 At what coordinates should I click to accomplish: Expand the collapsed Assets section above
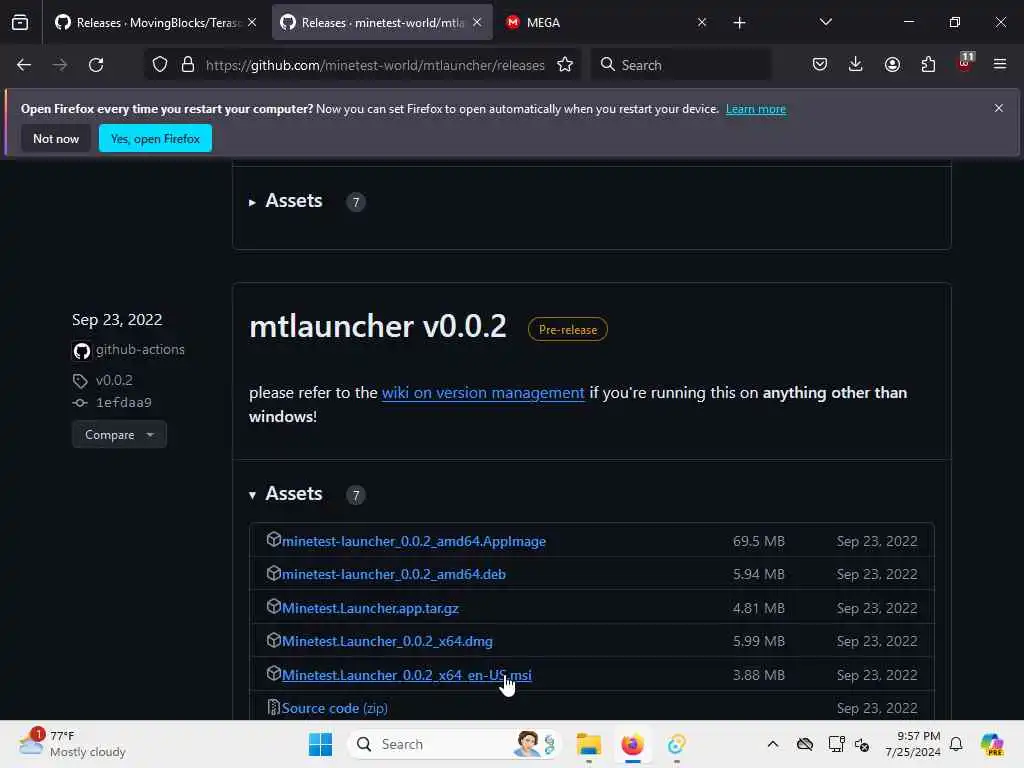(x=286, y=201)
